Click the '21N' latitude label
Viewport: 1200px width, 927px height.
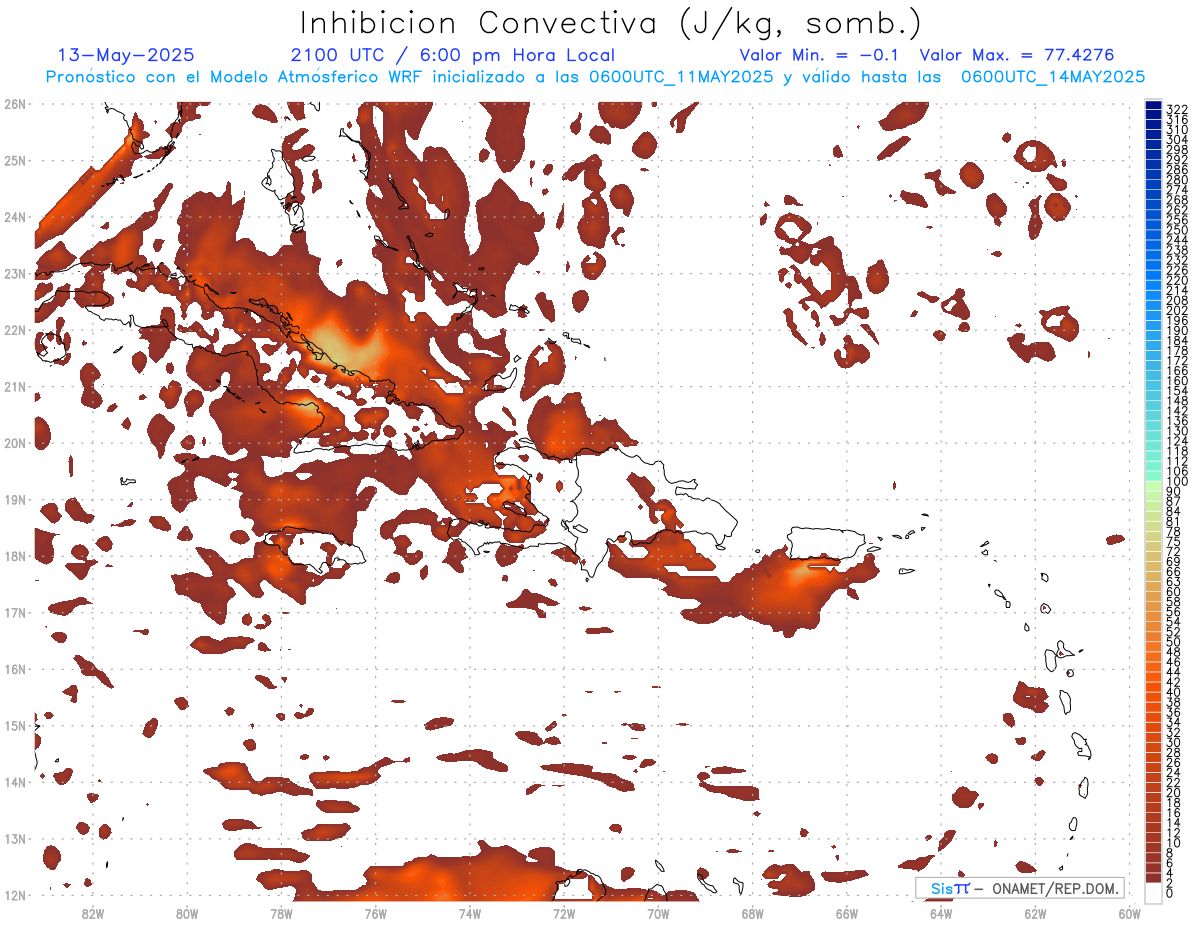tap(14, 386)
